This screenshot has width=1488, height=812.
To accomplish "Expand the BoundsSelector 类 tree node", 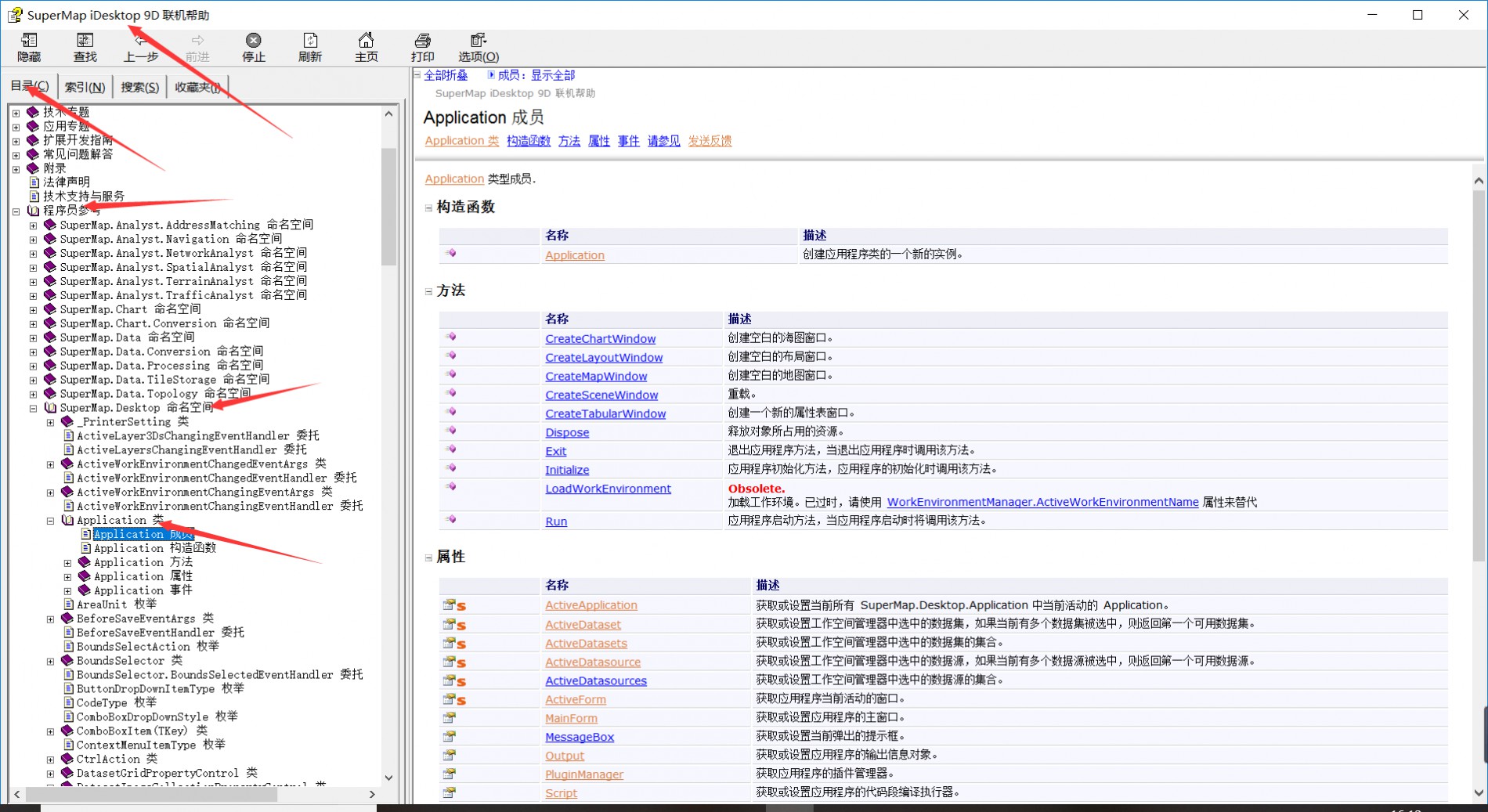I will [50, 662].
